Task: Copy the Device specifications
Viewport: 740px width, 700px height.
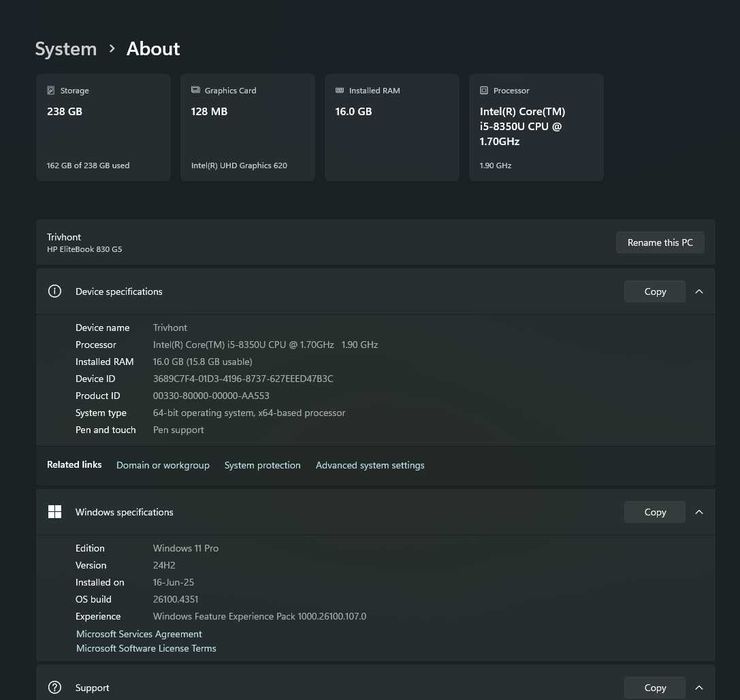Action: pos(655,292)
